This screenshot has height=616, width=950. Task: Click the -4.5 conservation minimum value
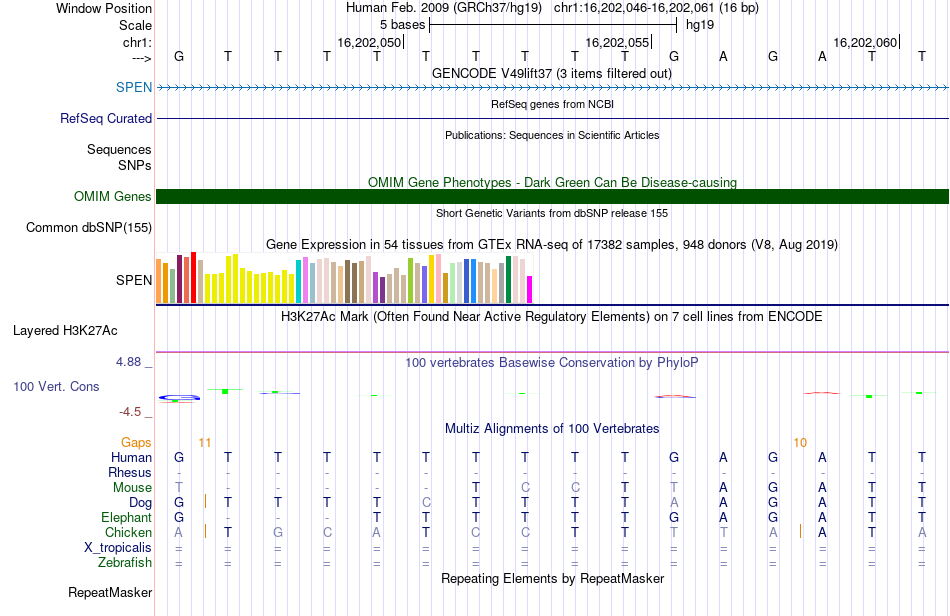click(130, 412)
